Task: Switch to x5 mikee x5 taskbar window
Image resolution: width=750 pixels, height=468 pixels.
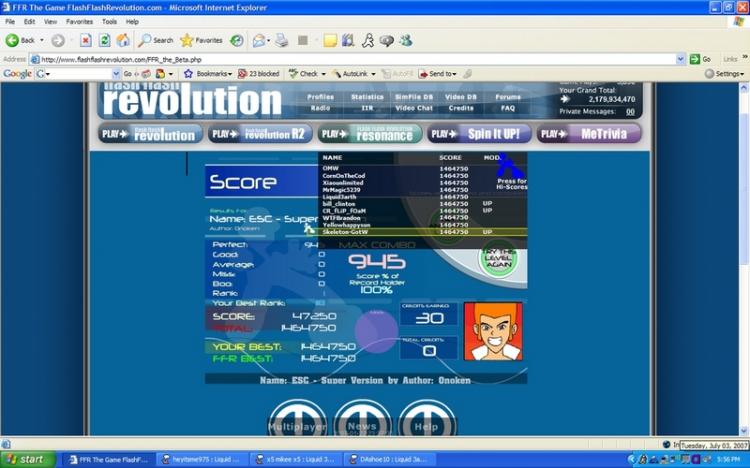Action: click(297, 459)
